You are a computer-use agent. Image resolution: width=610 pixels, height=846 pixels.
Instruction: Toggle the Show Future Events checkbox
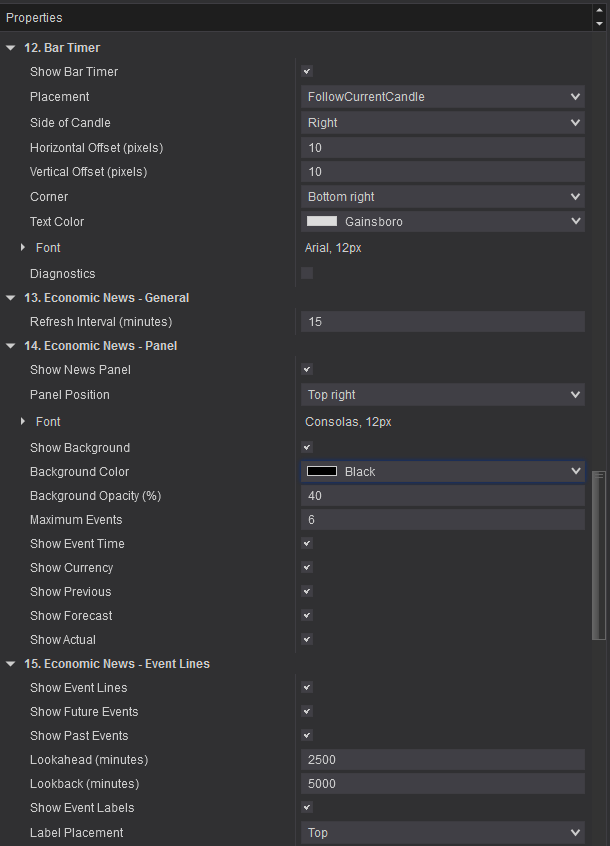307,712
